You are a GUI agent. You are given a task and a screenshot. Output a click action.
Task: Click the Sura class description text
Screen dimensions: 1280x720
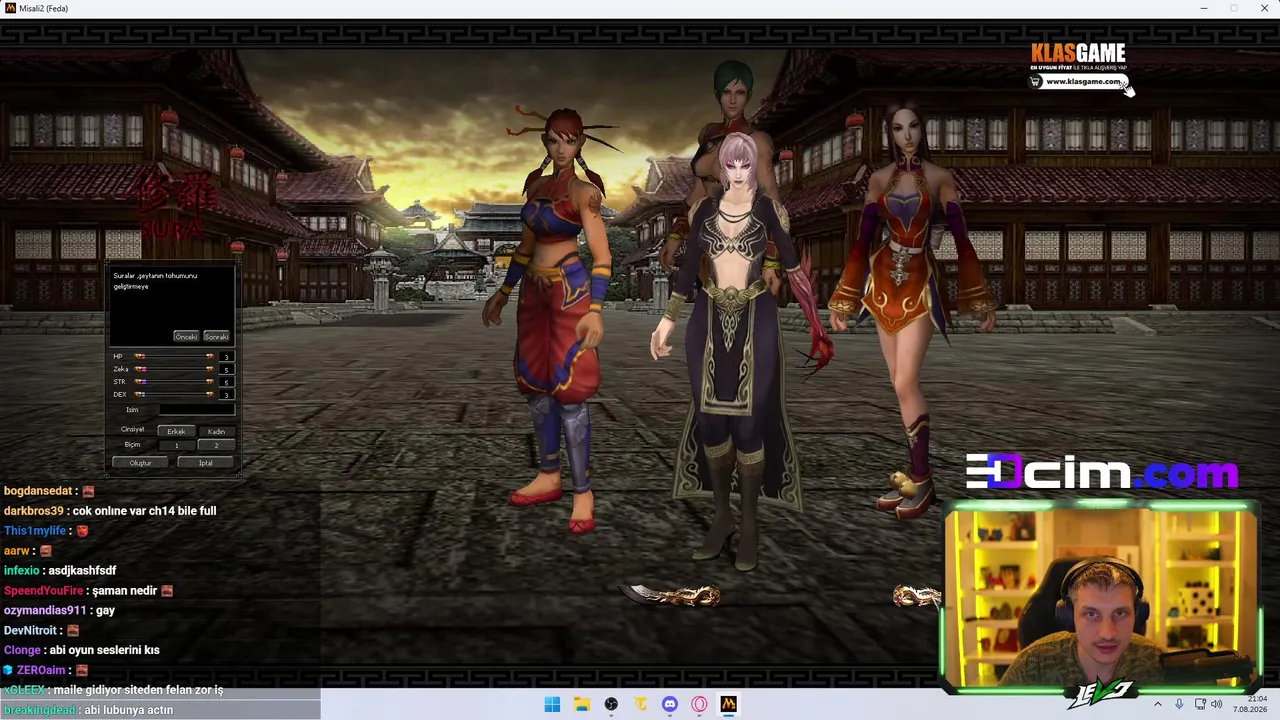155,281
